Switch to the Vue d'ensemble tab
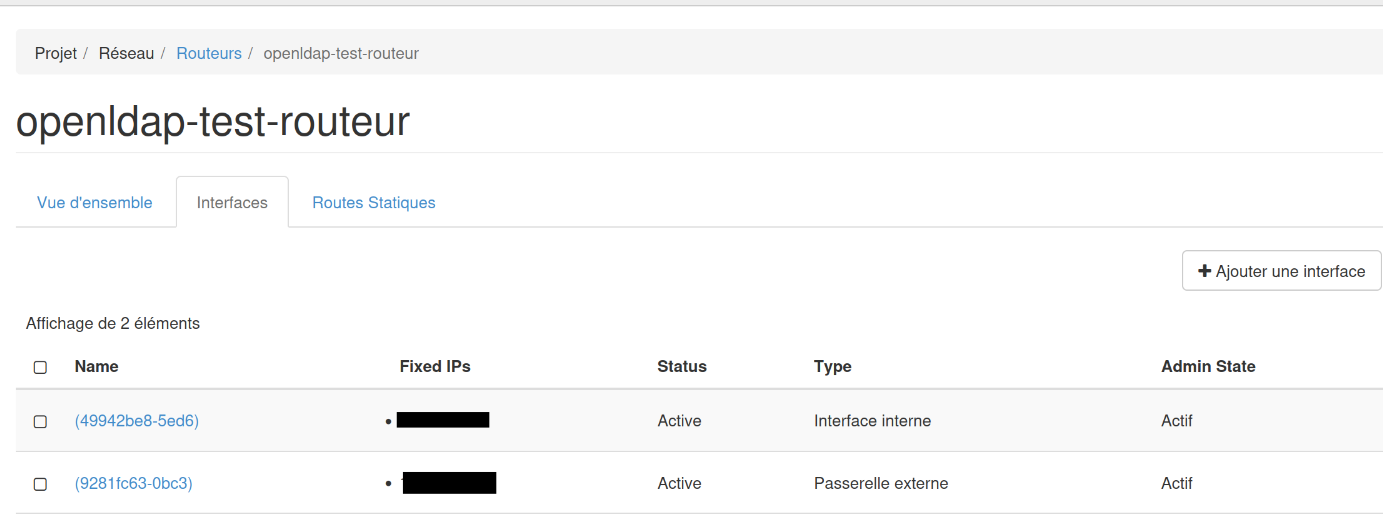 coord(95,203)
